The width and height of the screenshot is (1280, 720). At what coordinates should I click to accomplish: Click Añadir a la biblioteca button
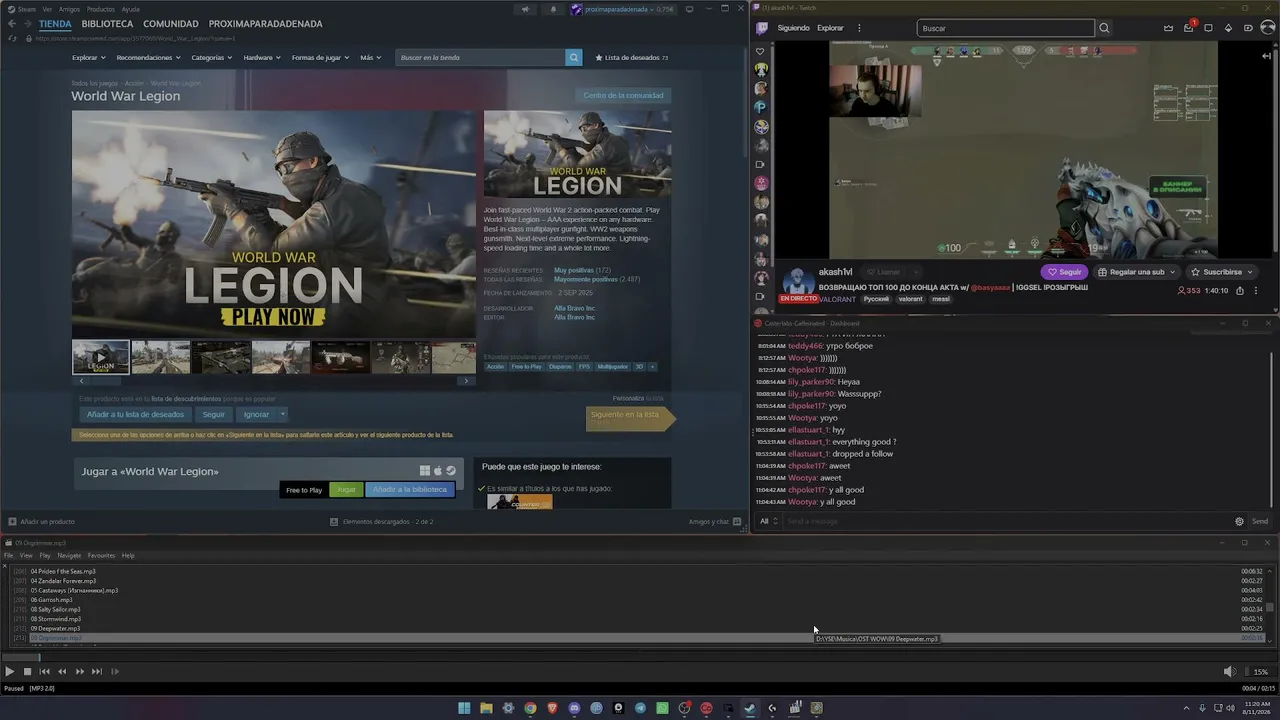(410, 490)
